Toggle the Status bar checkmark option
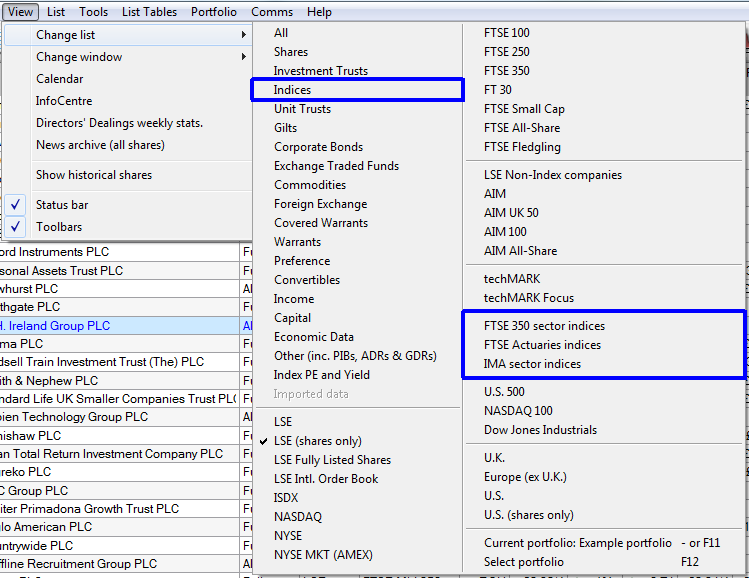Image resolution: width=749 pixels, height=578 pixels. coord(62,205)
